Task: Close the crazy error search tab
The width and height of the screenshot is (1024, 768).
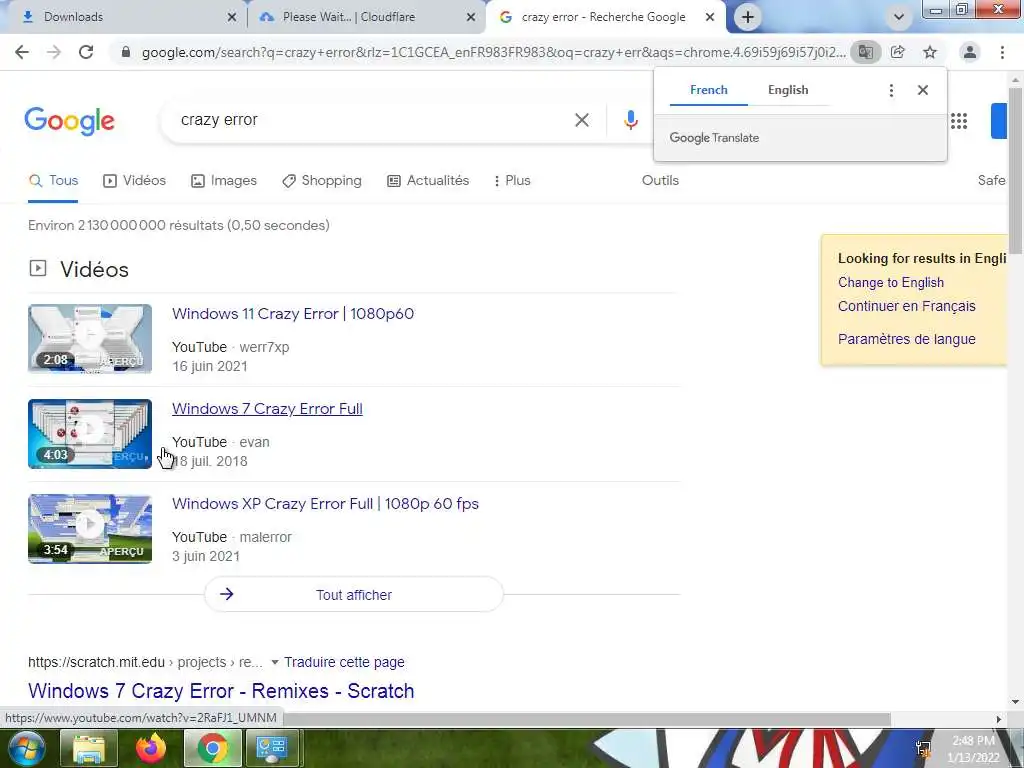Action: tap(710, 17)
